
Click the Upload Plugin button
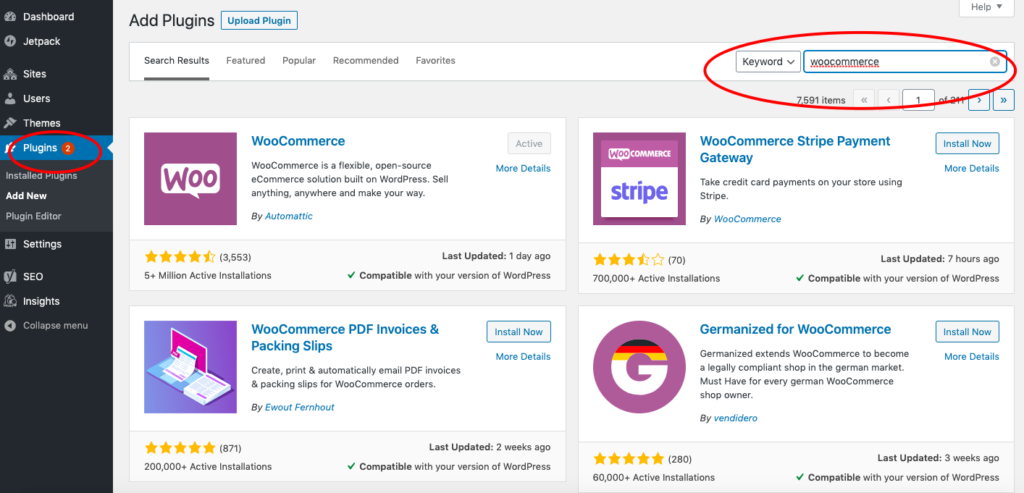click(259, 20)
